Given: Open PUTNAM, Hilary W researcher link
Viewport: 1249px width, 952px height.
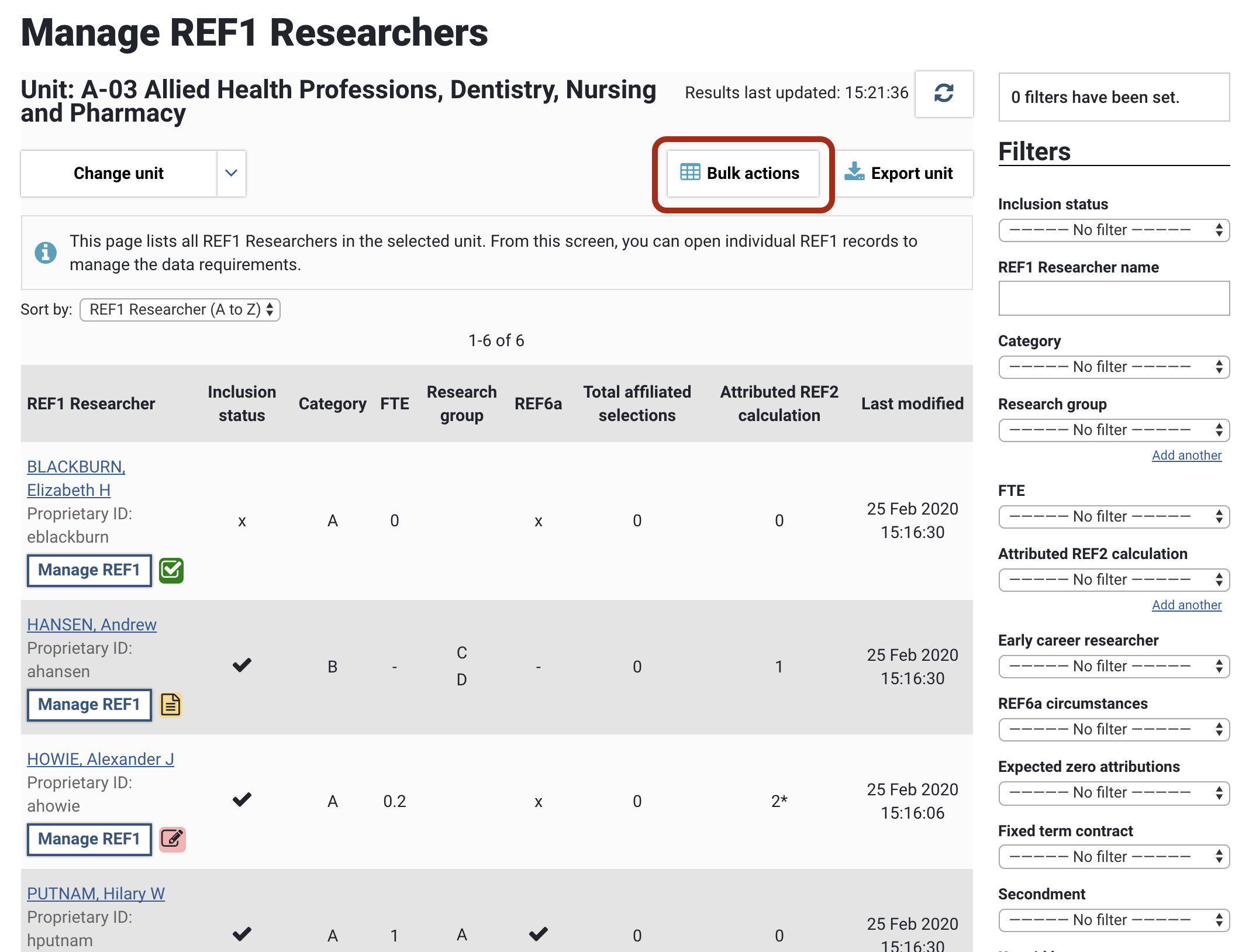Looking at the screenshot, I should click(96, 894).
